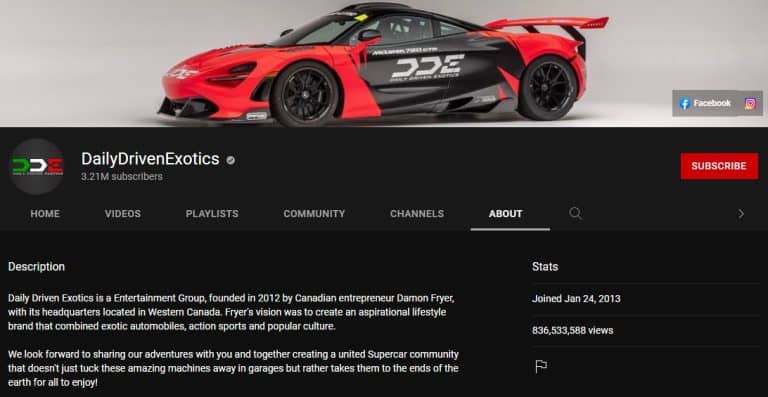Click the verified badge beside DailyDrivenExotics
Screen dimensions: 768x397
230,160
